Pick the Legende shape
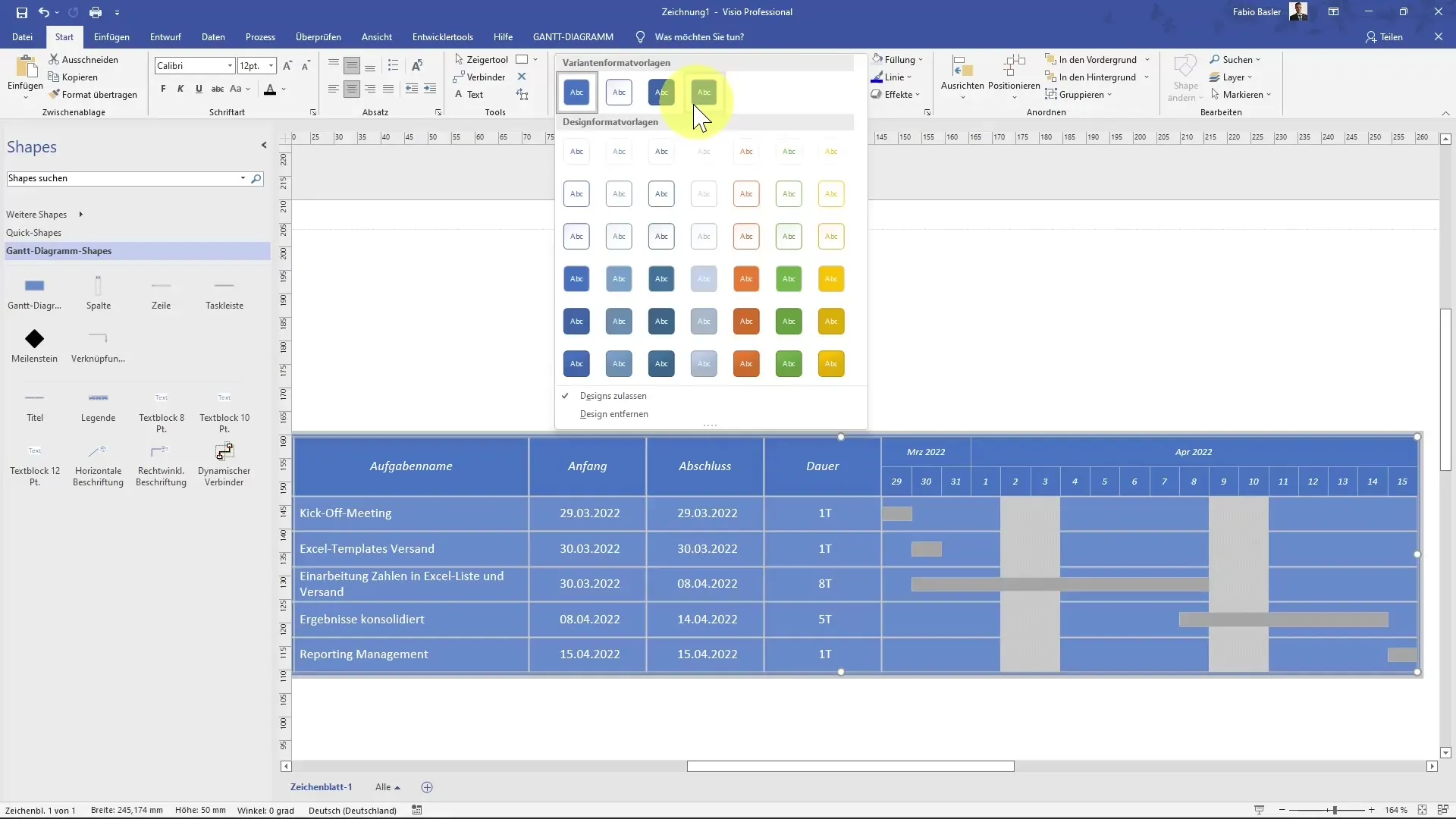This screenshot has height=819, width=1456. point(98,406)
